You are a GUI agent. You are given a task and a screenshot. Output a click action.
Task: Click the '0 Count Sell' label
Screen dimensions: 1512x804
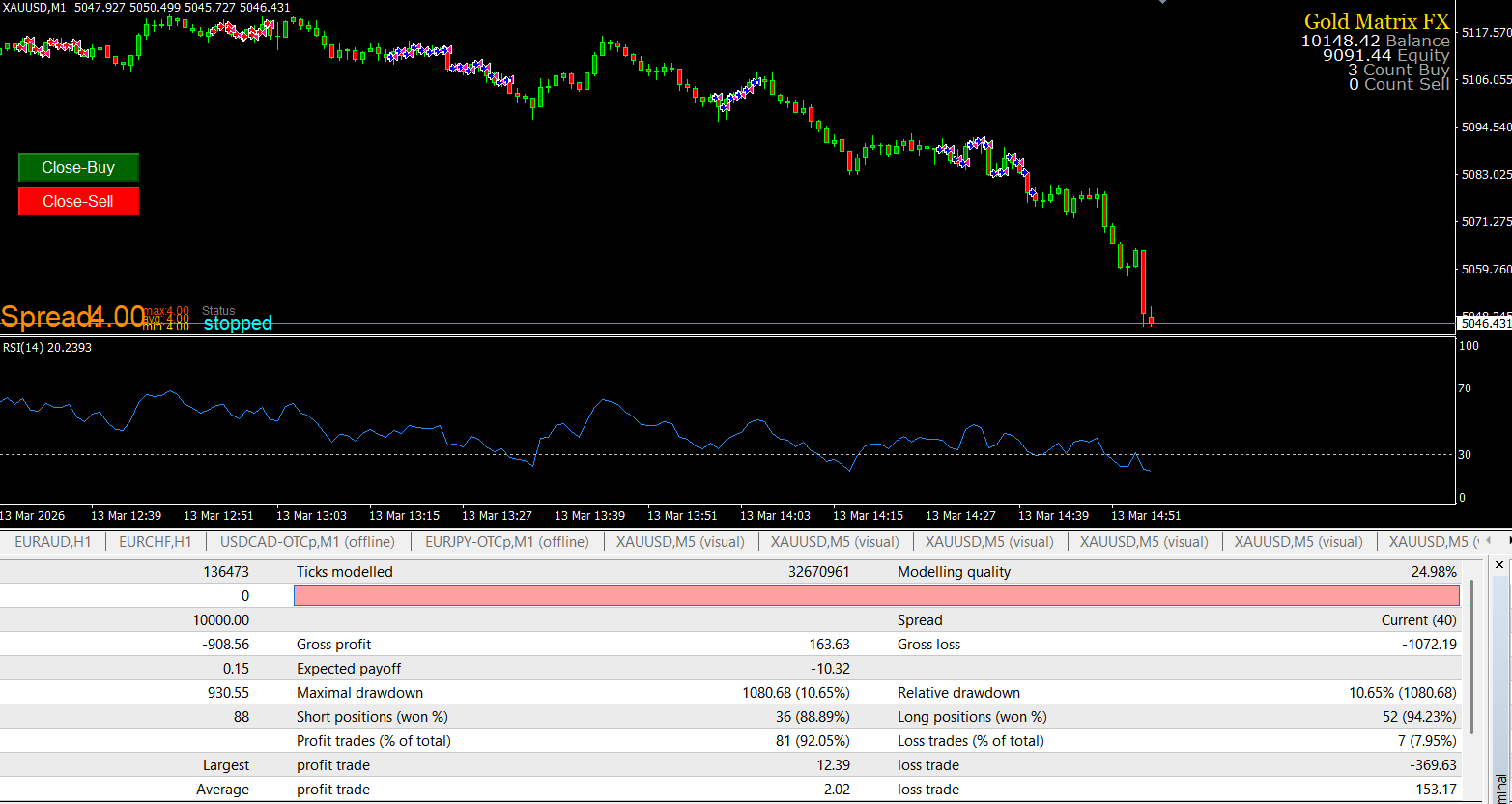(1399, 84)
